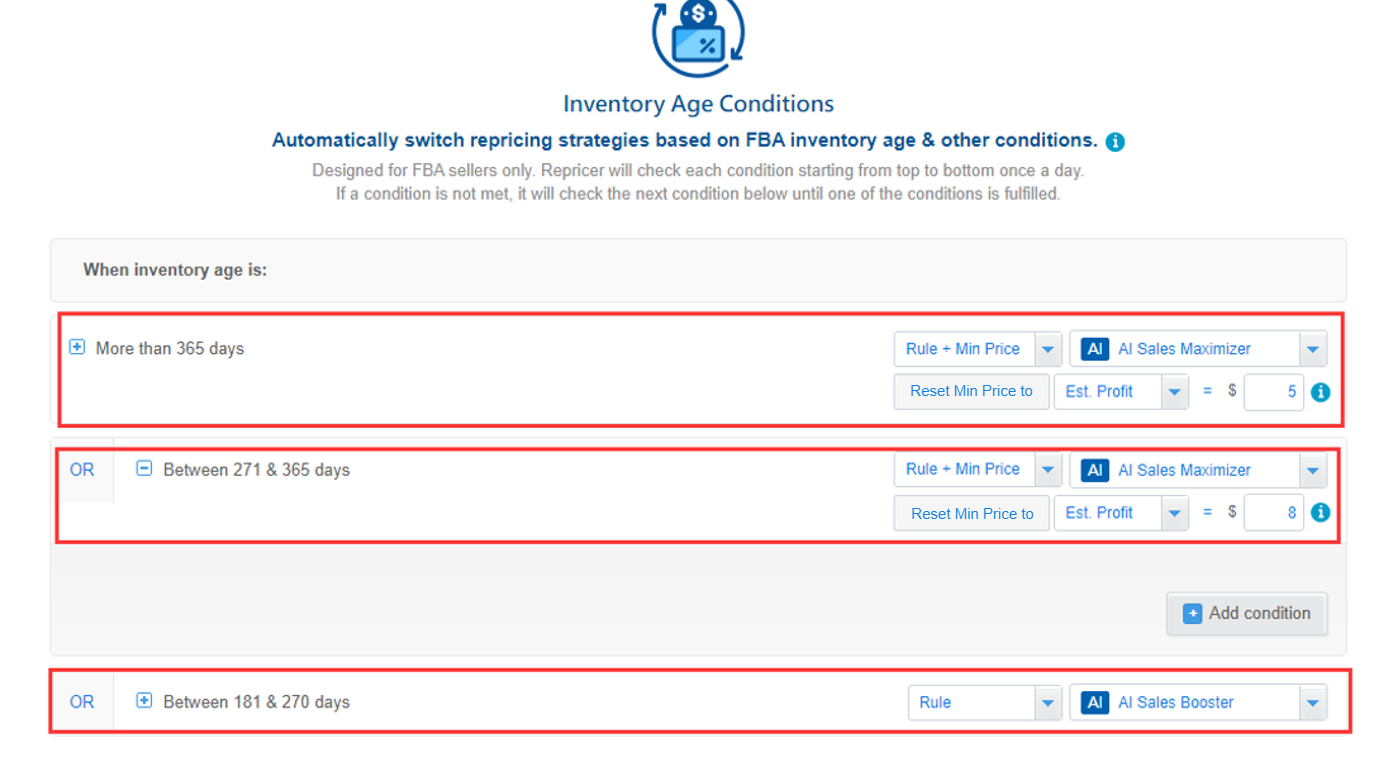
Task: Click the info icon beside the headline
Action: pos(1115,141)
